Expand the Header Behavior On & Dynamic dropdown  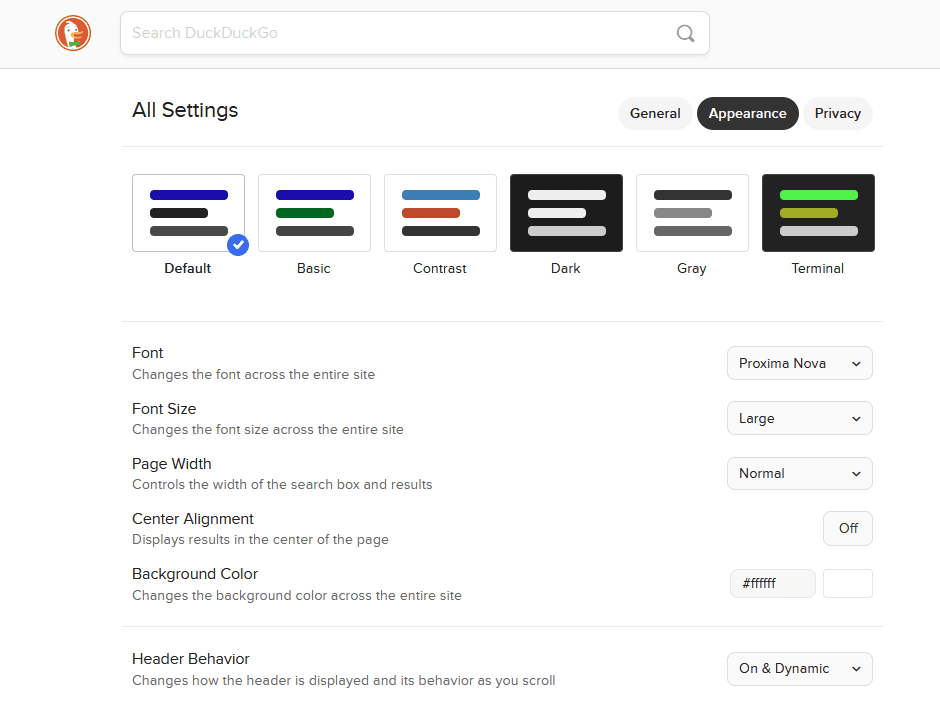pos(799,668)
